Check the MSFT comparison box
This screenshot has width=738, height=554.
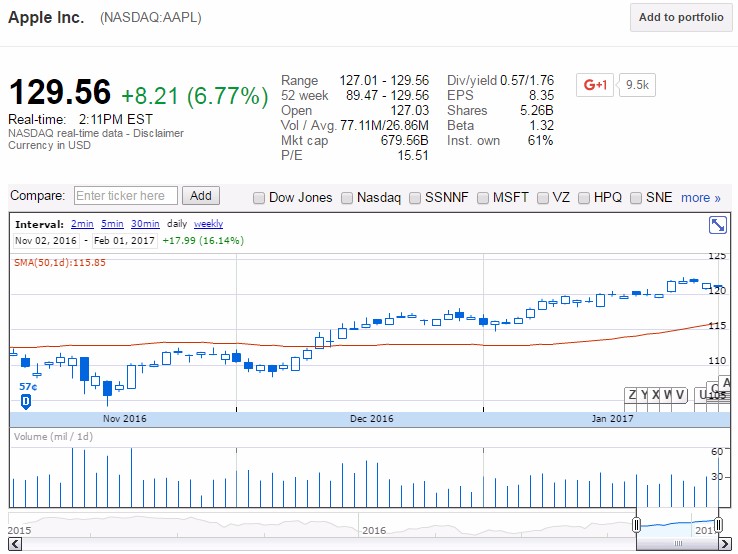[482, 198]
